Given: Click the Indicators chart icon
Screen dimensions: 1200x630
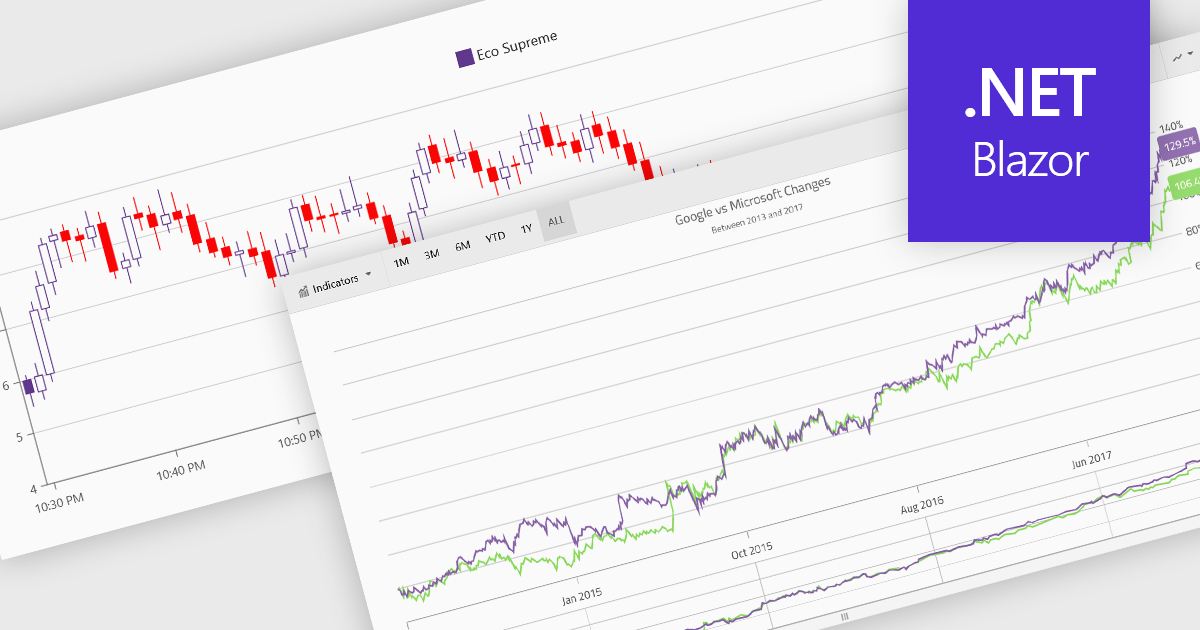Looking at the screenshot, I should coord(303,290).
